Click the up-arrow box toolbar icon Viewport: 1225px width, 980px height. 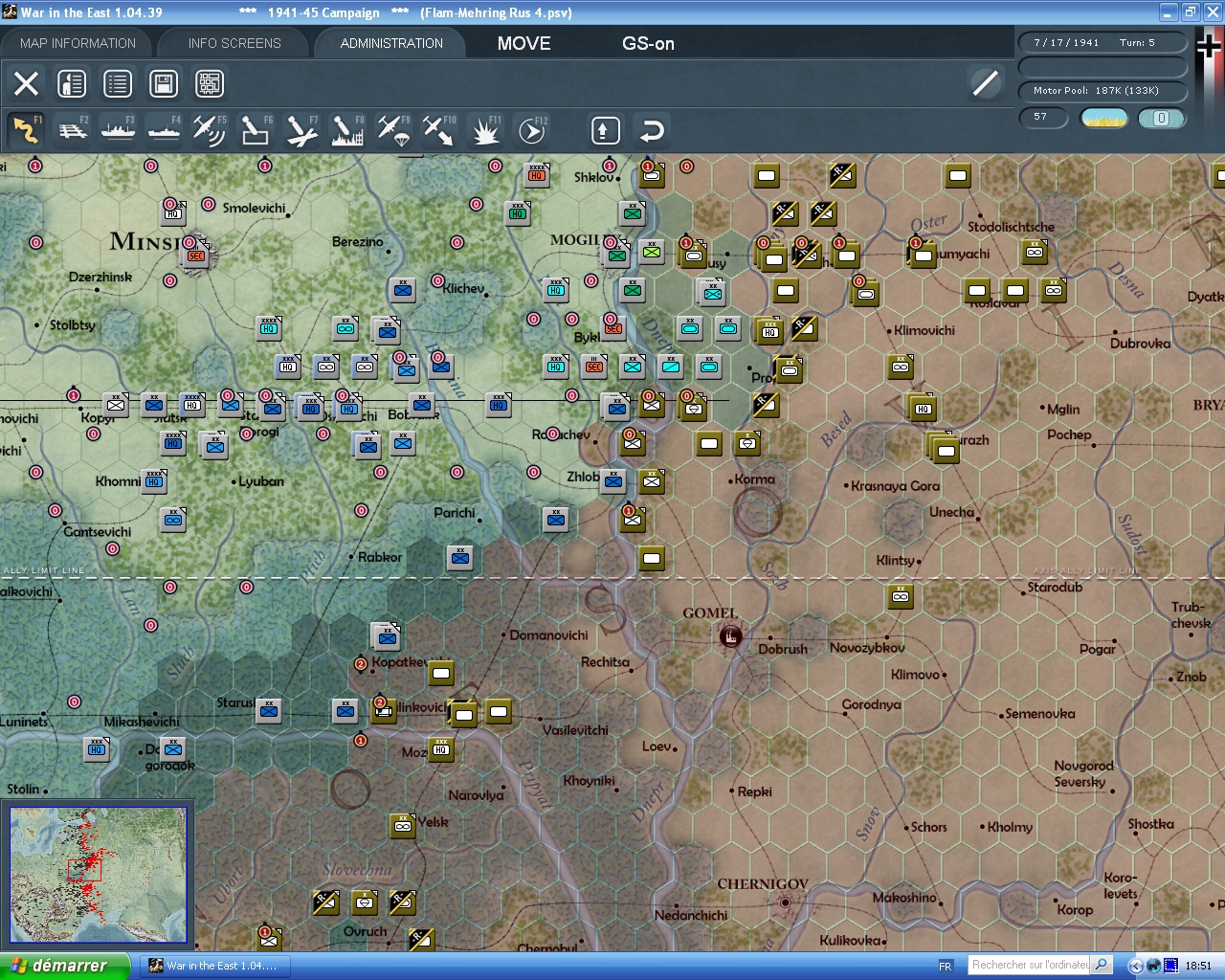[x=605, y=130]
